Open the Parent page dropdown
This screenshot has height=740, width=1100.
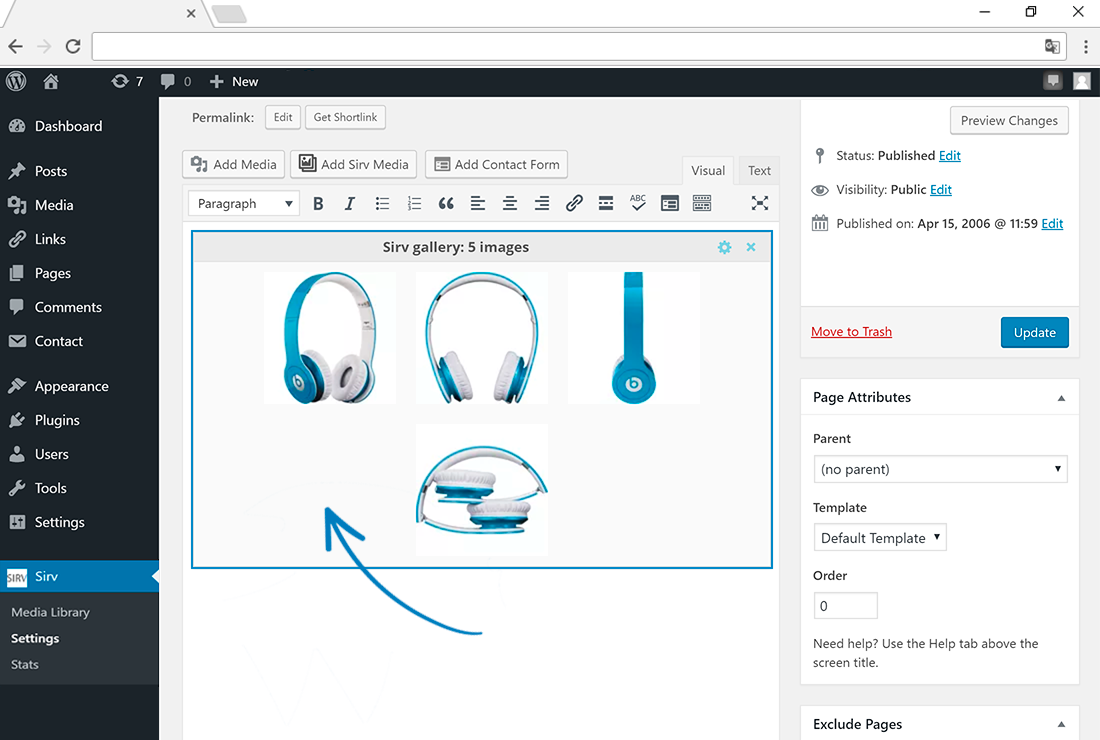pyautogui.click(x=940, y=469)
